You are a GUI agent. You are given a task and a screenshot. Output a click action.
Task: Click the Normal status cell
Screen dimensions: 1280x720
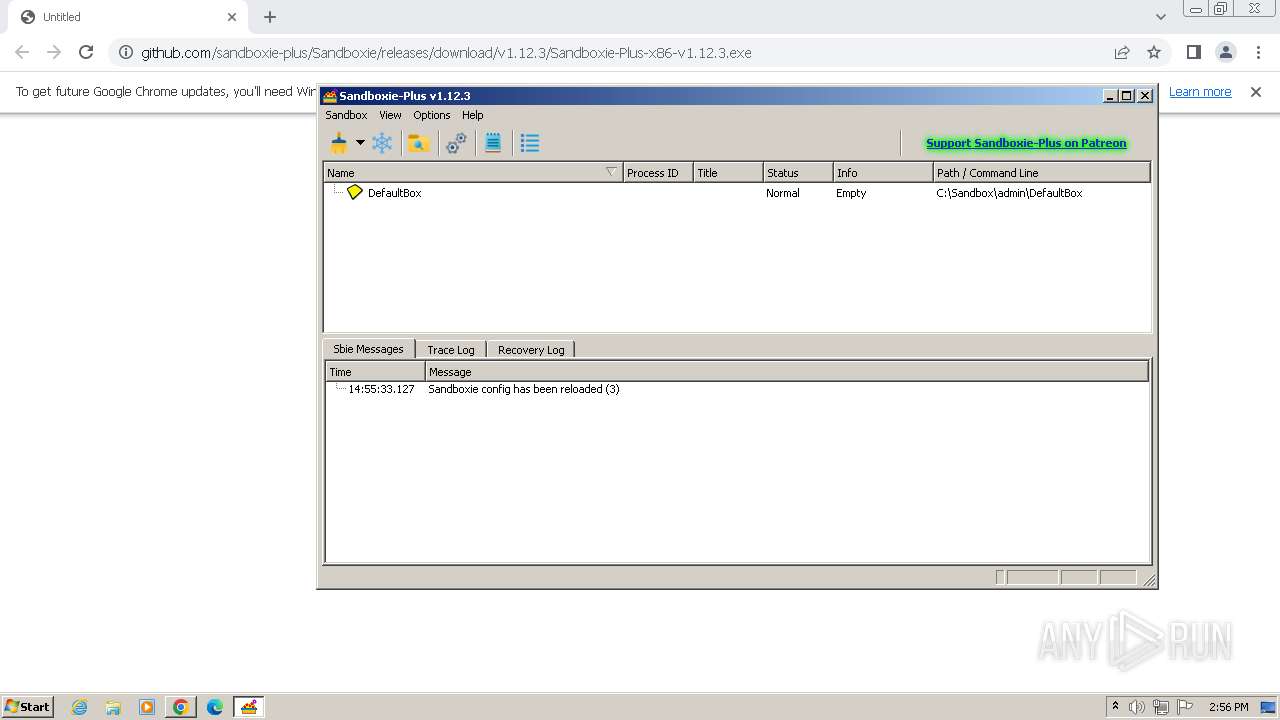click(x=783, y=193)
